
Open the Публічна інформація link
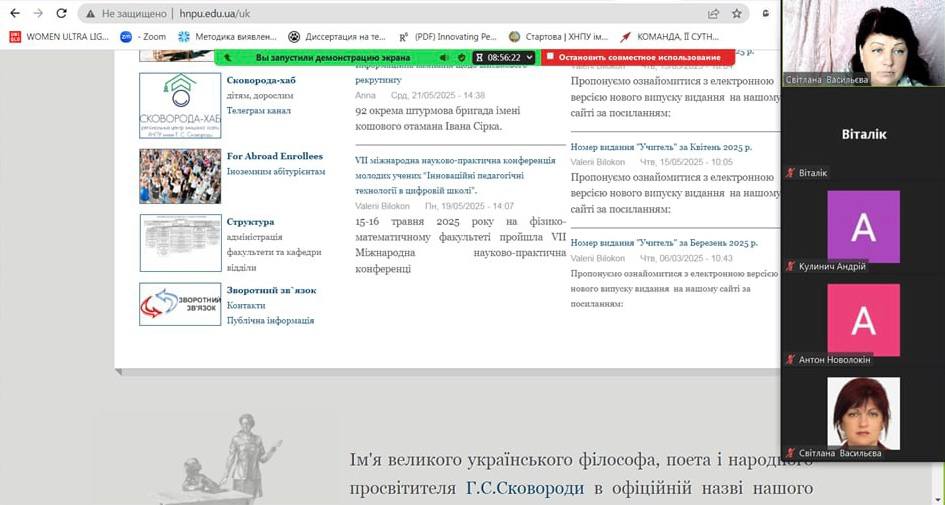tap(270, 321)
